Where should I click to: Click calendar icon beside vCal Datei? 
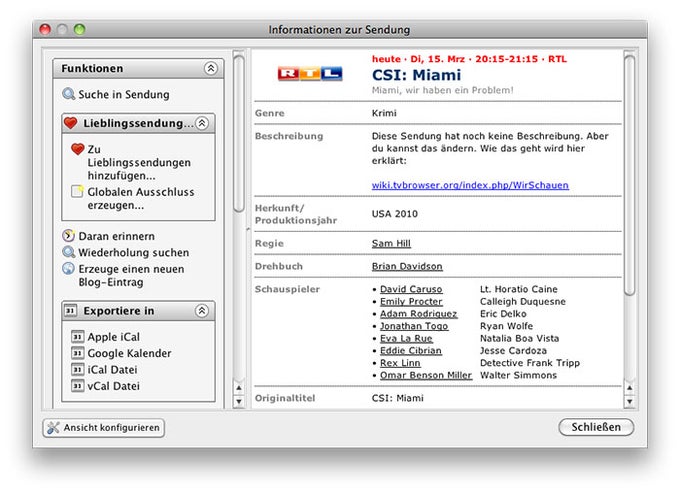point(77,386)
